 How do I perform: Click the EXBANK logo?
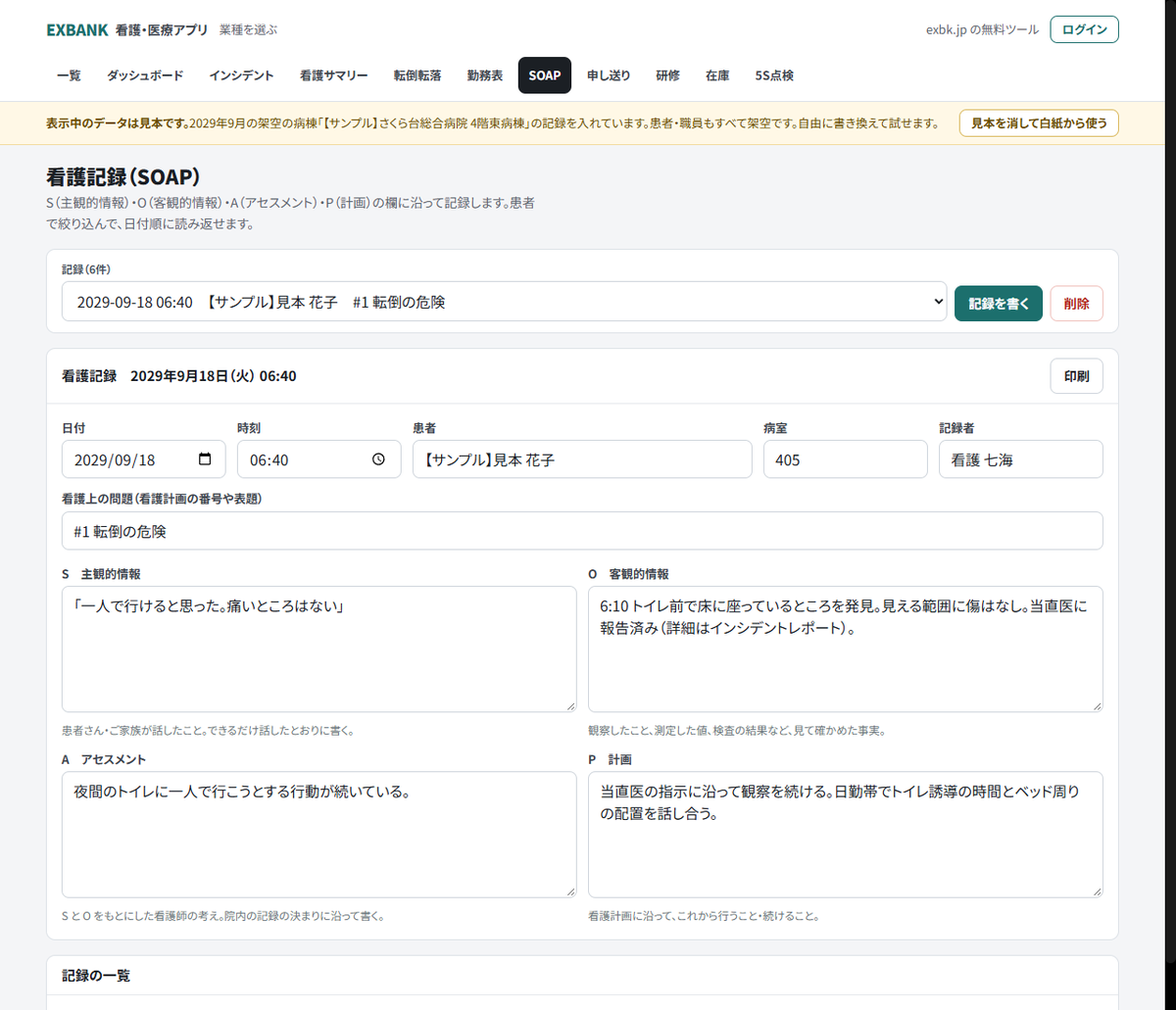pyautogui.click(x=77, y=29)
